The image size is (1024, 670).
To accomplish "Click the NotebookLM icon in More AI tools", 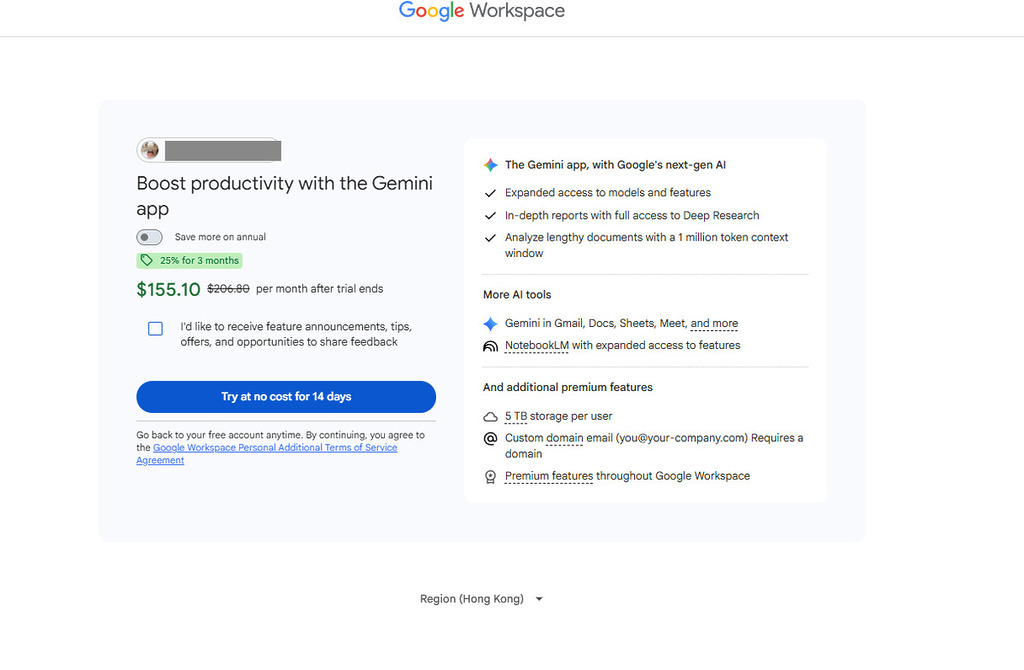I will (x=490, y=345).
